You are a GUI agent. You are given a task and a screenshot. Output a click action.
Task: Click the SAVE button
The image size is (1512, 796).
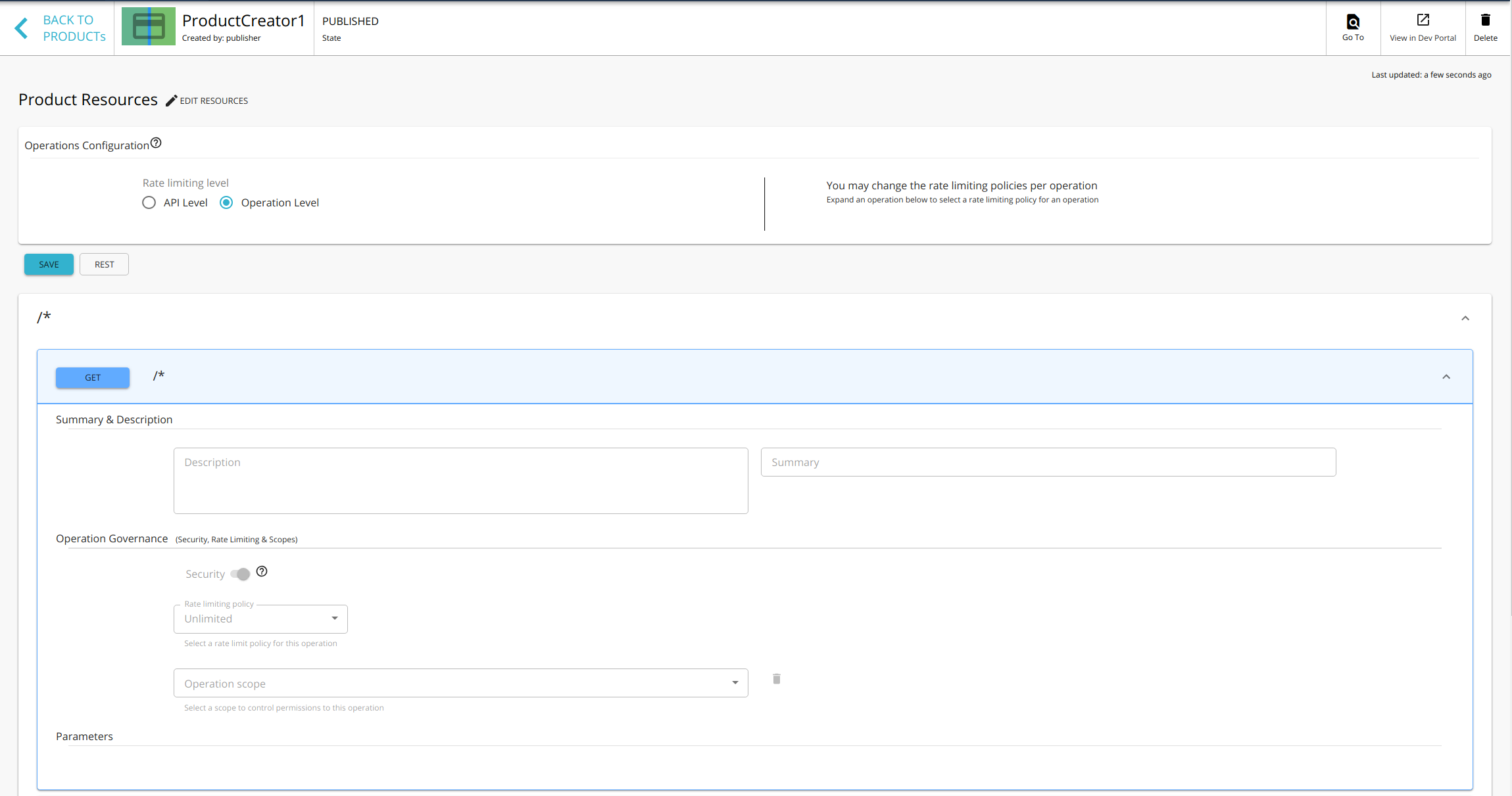[x=48, y=264]
